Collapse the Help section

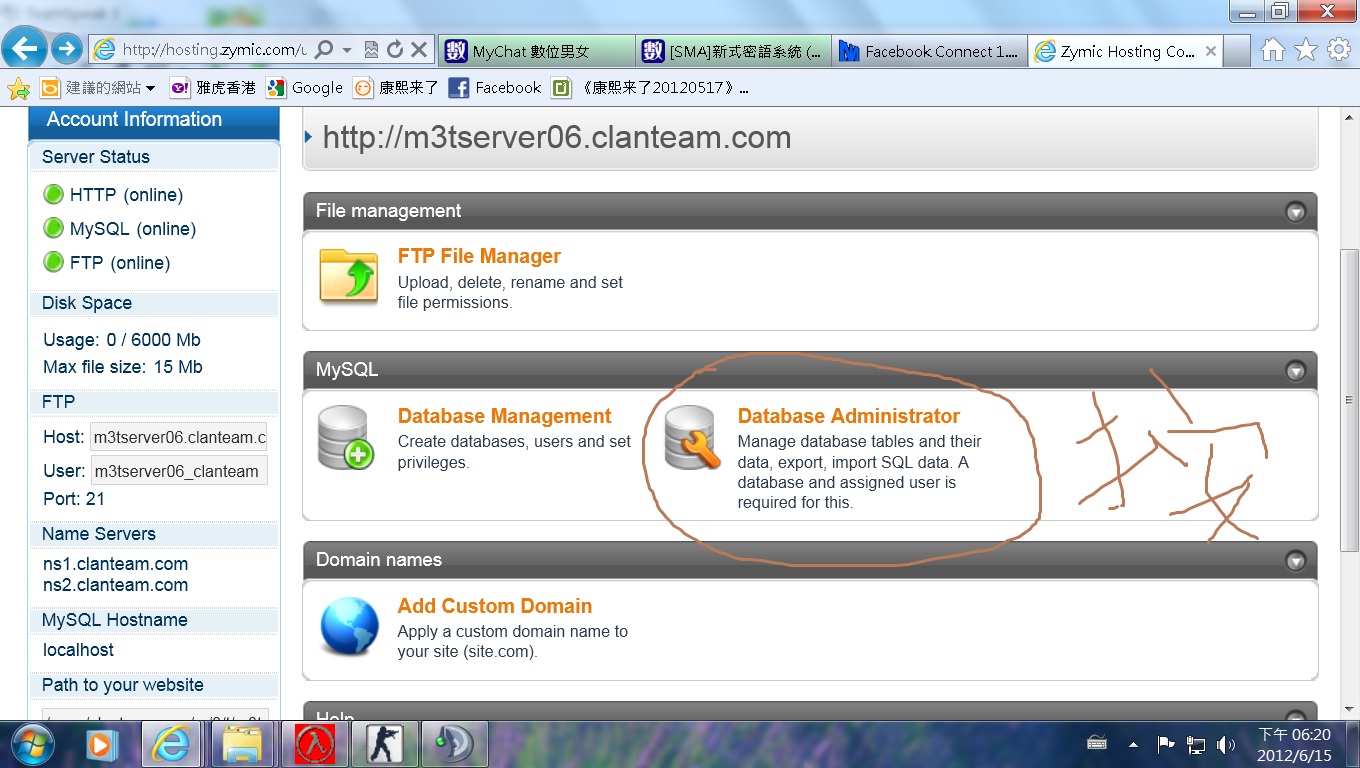click(x=1296, y=716)
